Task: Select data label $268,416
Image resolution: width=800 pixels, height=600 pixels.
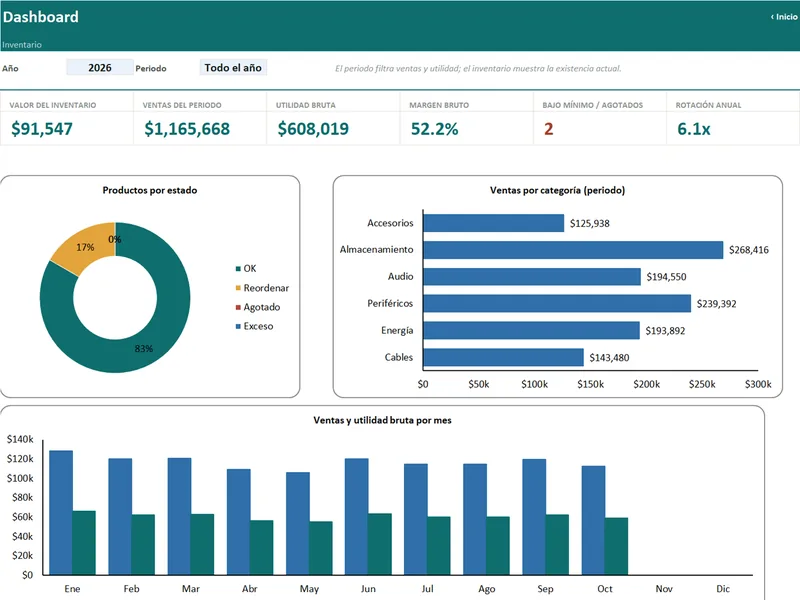Action: point(748,250)
